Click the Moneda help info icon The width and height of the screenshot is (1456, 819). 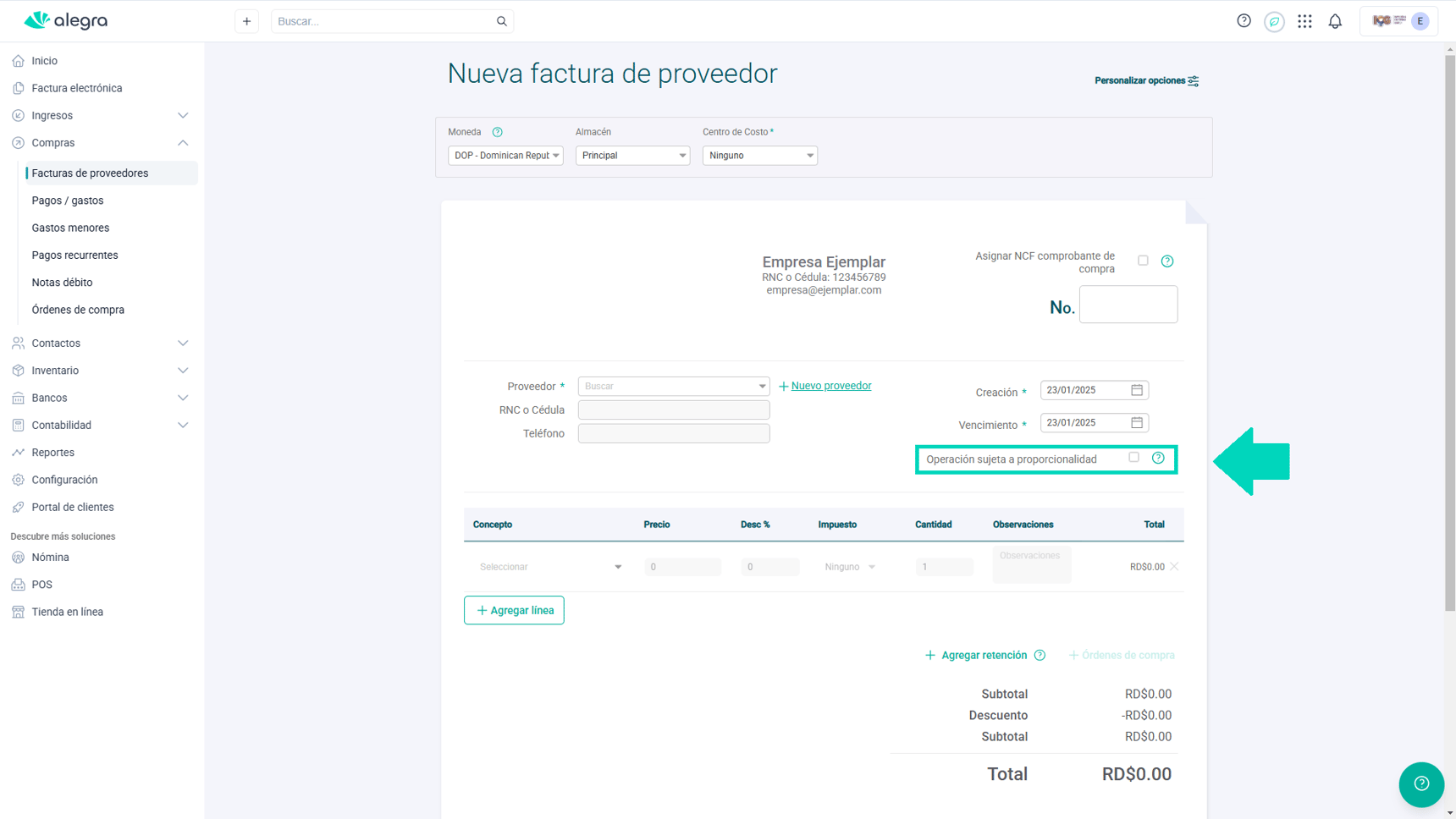click(x=498, y=132)
